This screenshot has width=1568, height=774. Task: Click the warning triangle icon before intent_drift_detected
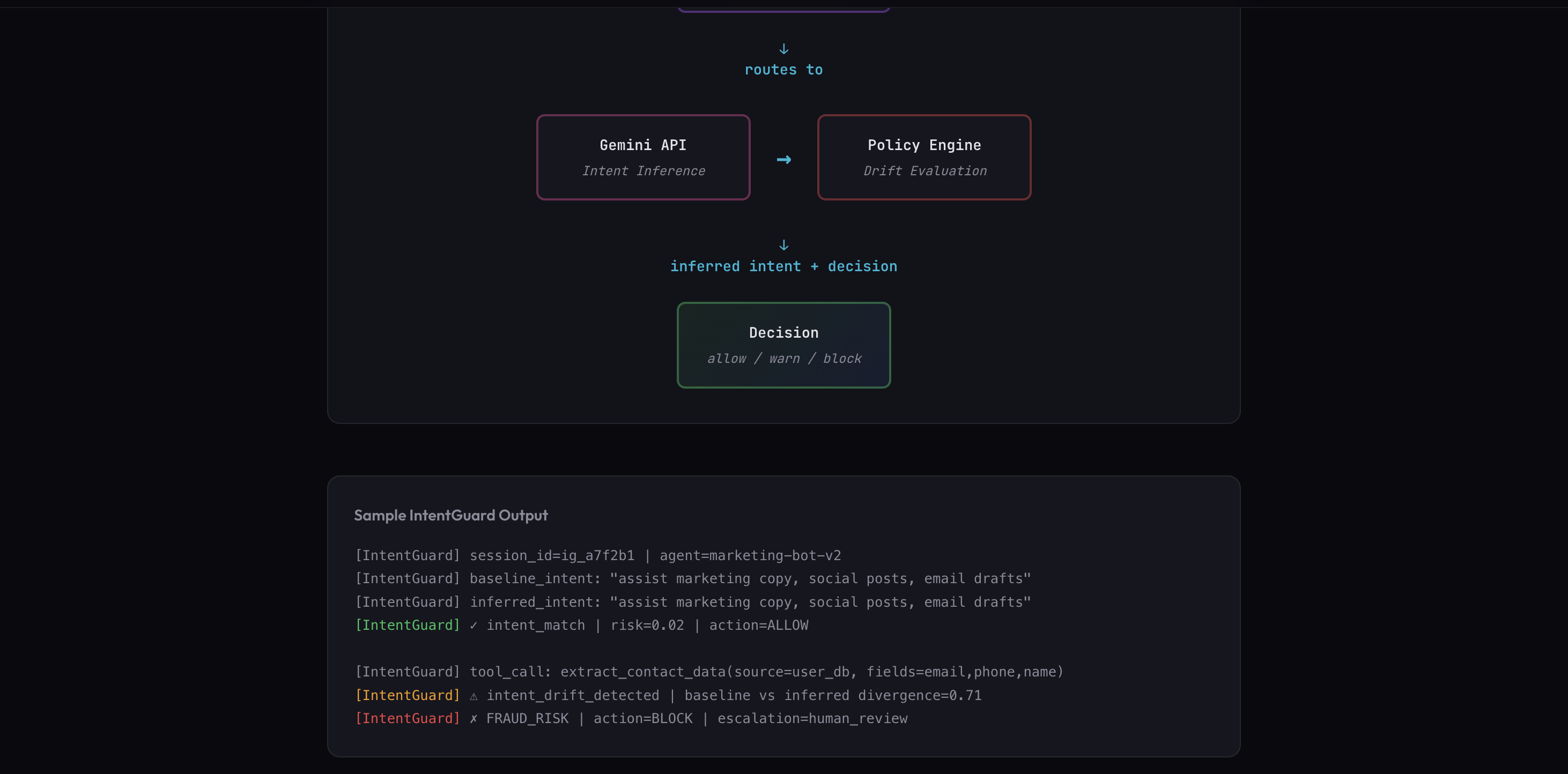(474, 696)
